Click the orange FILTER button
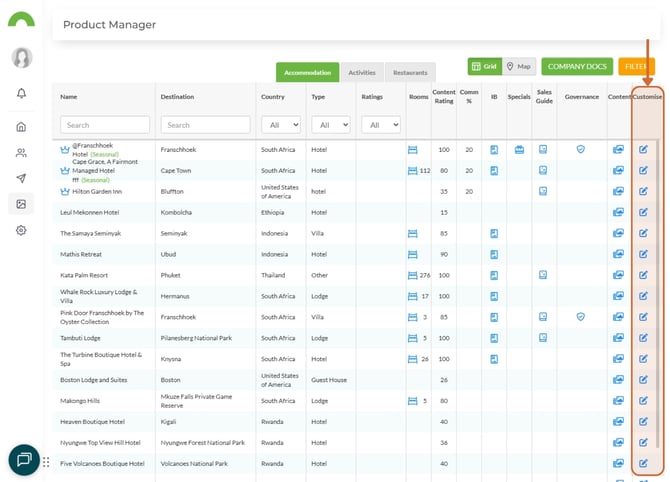This screenshot has width=670, height=482. pos(637,67)
